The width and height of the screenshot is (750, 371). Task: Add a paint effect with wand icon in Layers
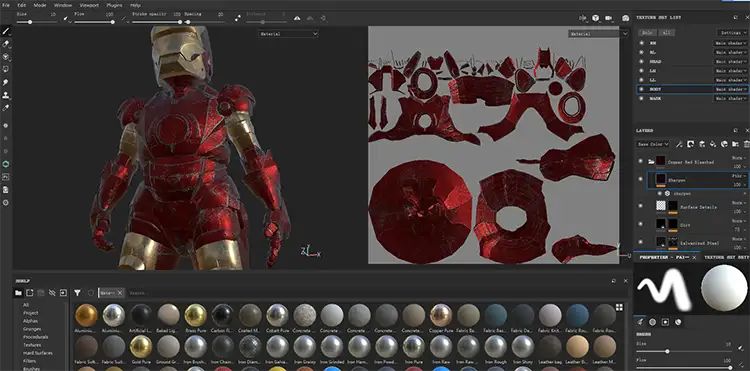(679, 144)
